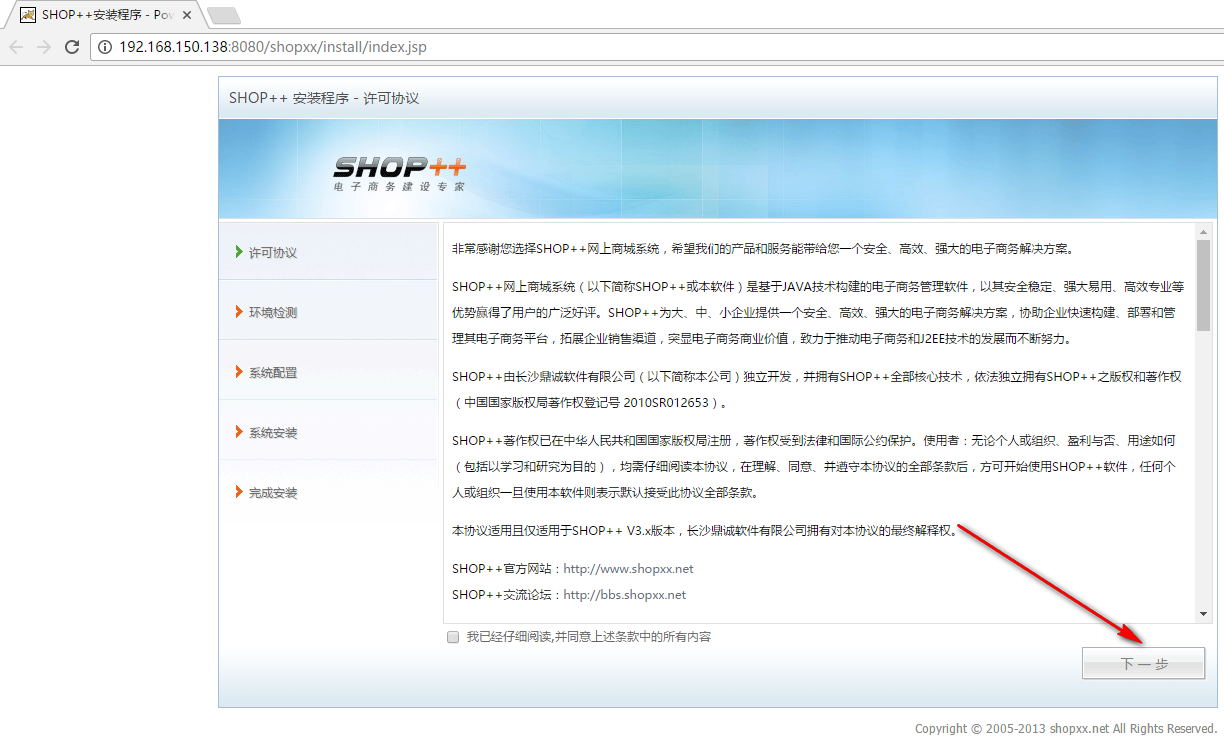Click the Copyright © 2005-2013 footer text
The height and width of the screenshot is (739, 1224).
click(x=1066, y=728)
